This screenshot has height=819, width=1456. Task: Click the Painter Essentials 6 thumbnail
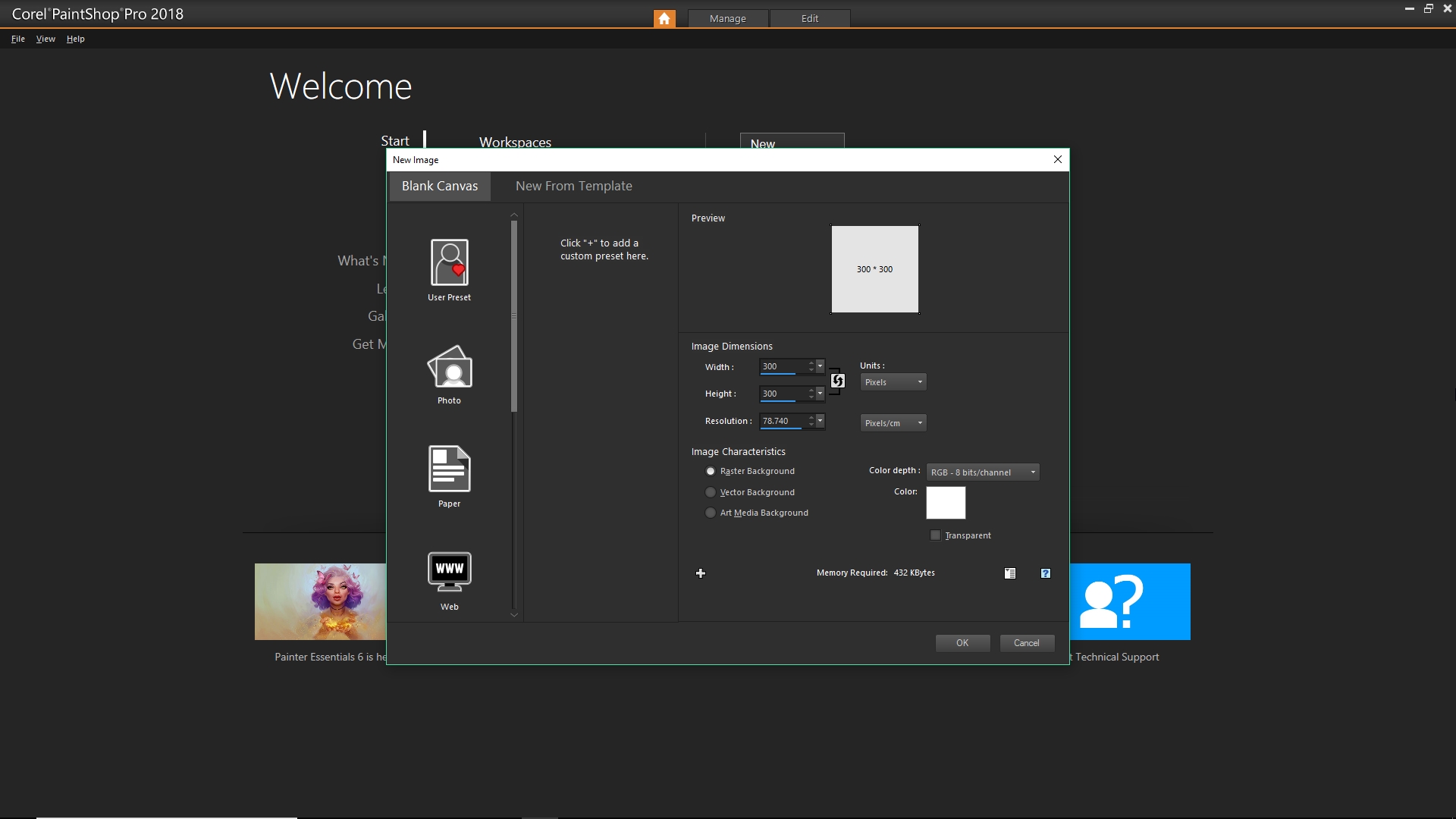click(321, 602)
